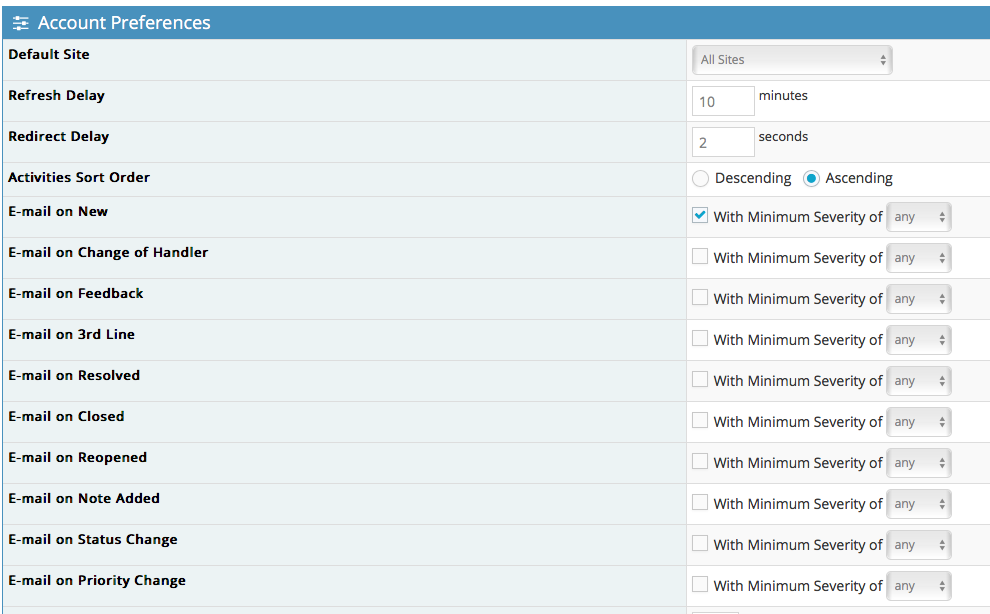Open severity dropdown for E-mail on Resolved
The image size is (990, 614).
point(919,381)
